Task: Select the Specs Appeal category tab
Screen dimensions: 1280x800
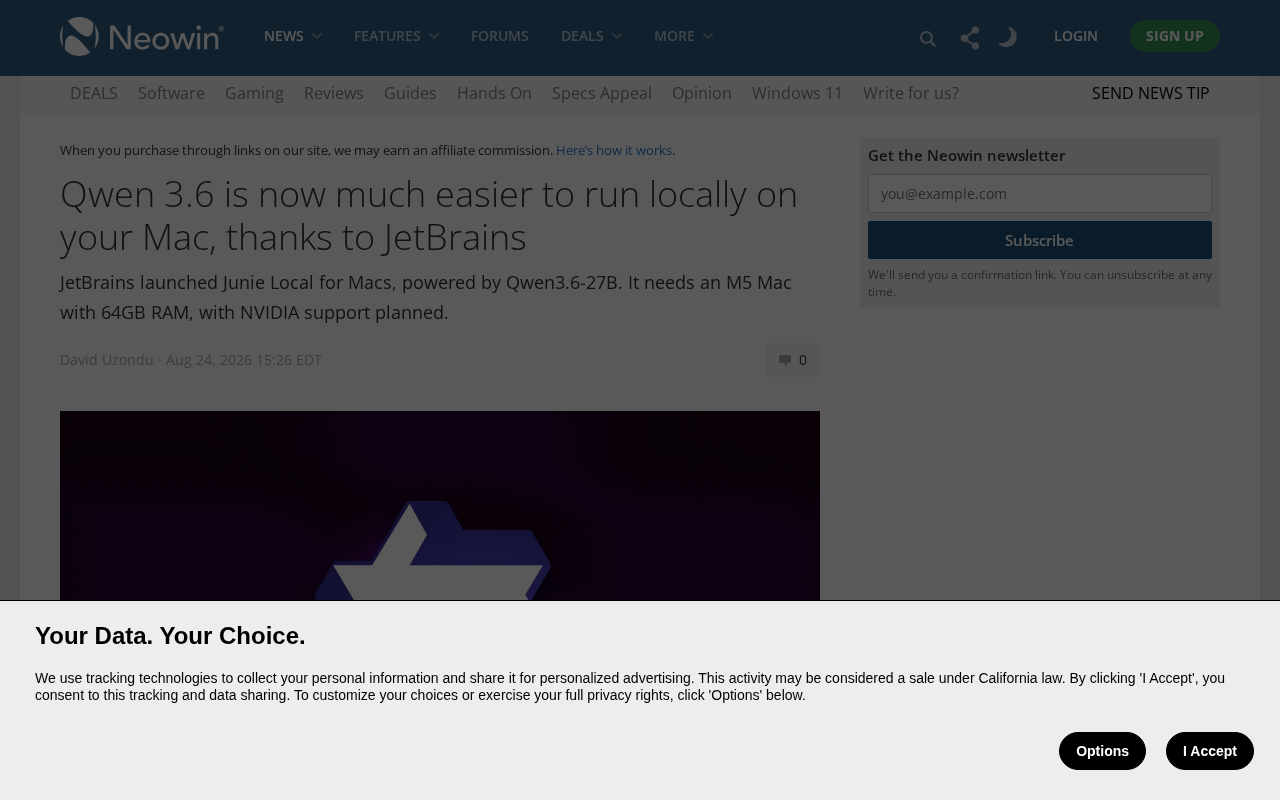Action: click(x=602, y=93)
